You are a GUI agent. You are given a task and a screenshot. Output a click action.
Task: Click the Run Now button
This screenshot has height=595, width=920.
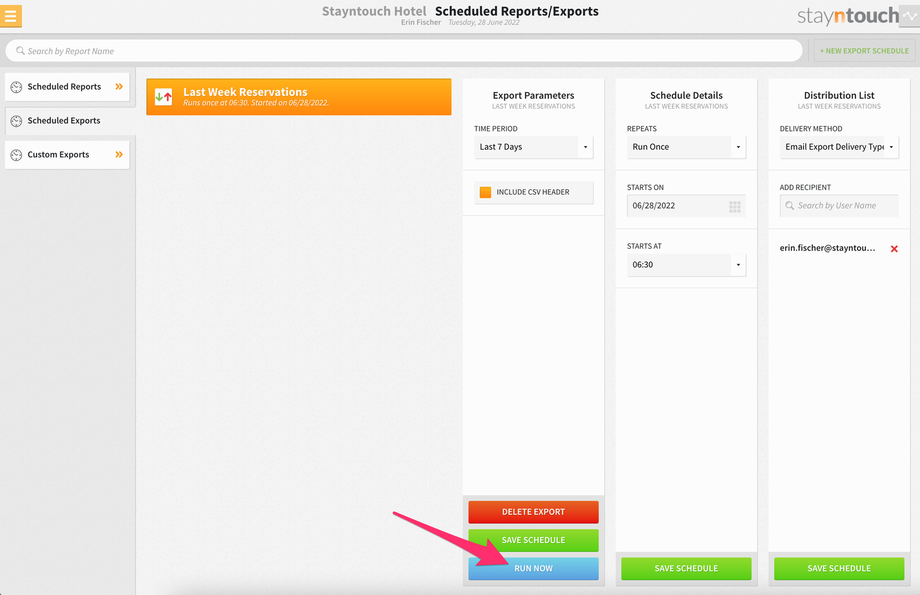point(533,568)
